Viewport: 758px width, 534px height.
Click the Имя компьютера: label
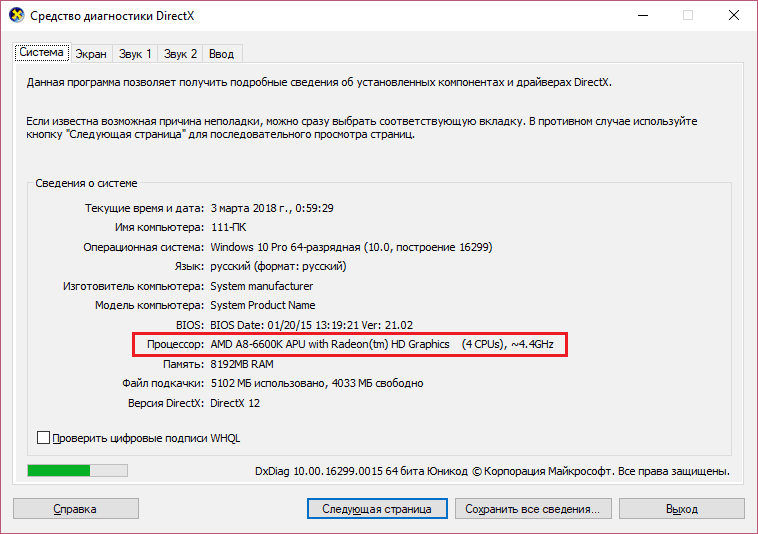160,227
